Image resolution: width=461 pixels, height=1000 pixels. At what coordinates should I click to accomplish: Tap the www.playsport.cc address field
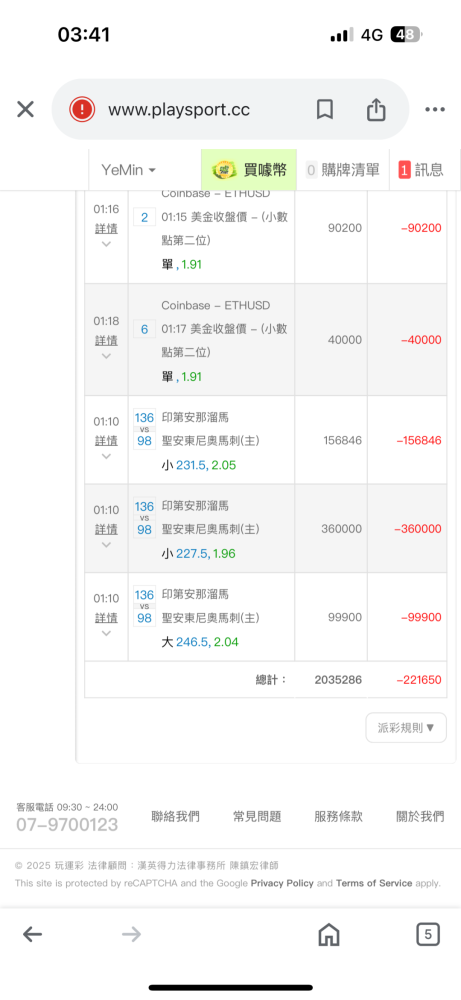click(x=179, y=110)
